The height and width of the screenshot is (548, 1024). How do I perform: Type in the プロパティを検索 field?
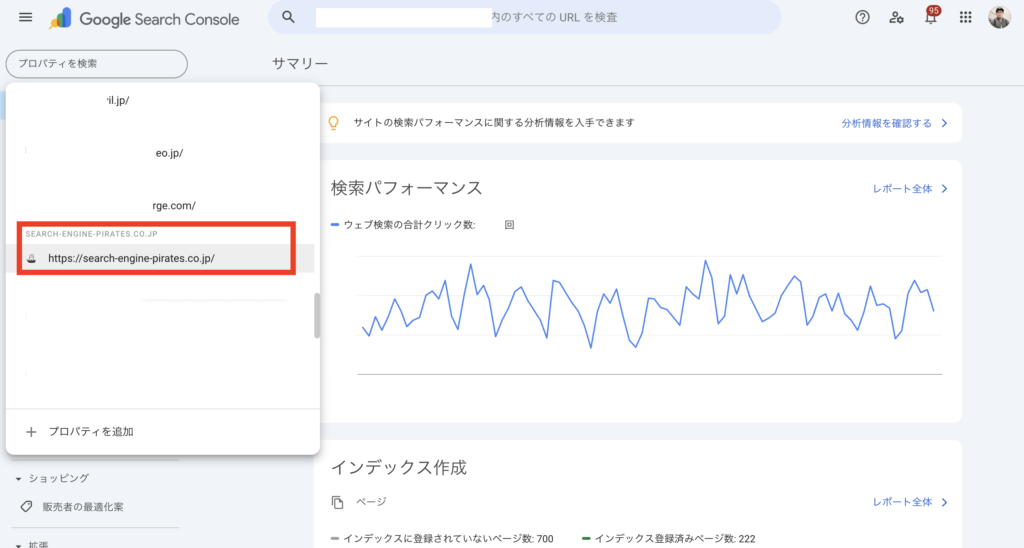click(96, 64)
